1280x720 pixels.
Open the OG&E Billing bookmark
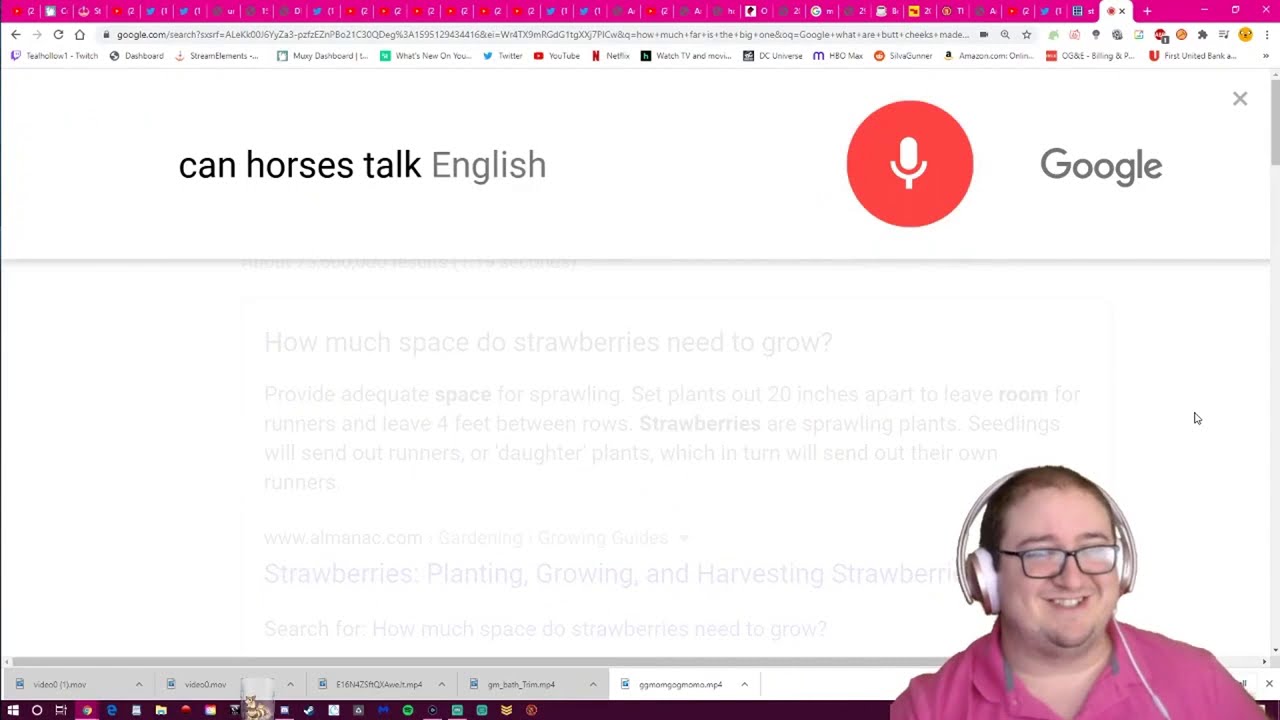click(x=1090, y=56)
